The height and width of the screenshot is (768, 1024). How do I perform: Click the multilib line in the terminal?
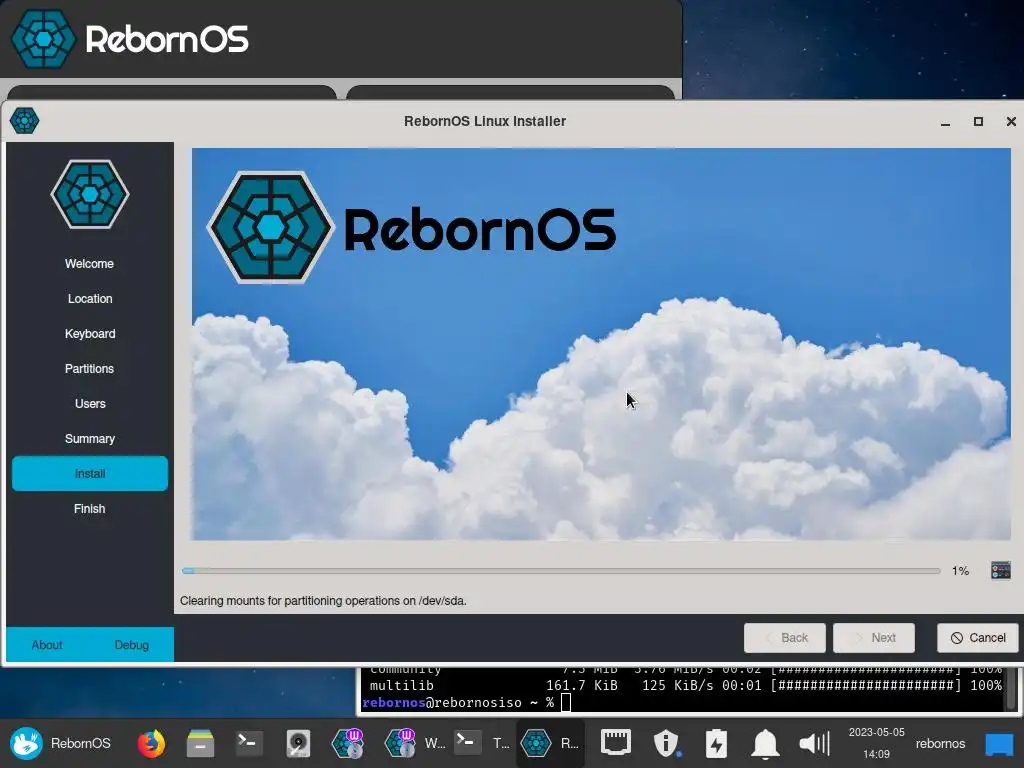coord(685,685)
